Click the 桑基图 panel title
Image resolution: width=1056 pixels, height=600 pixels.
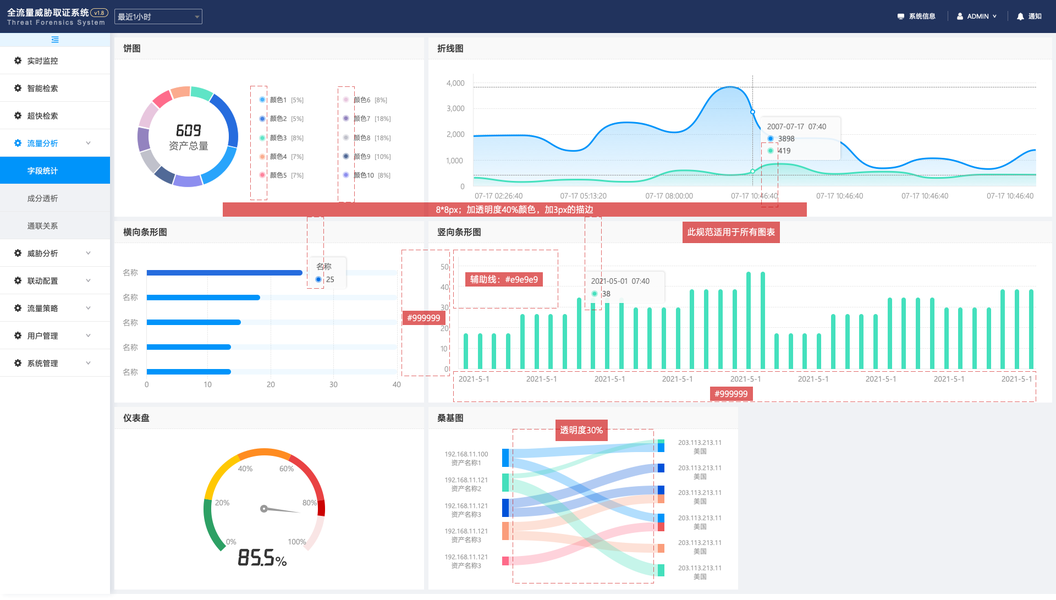point(450,418)
